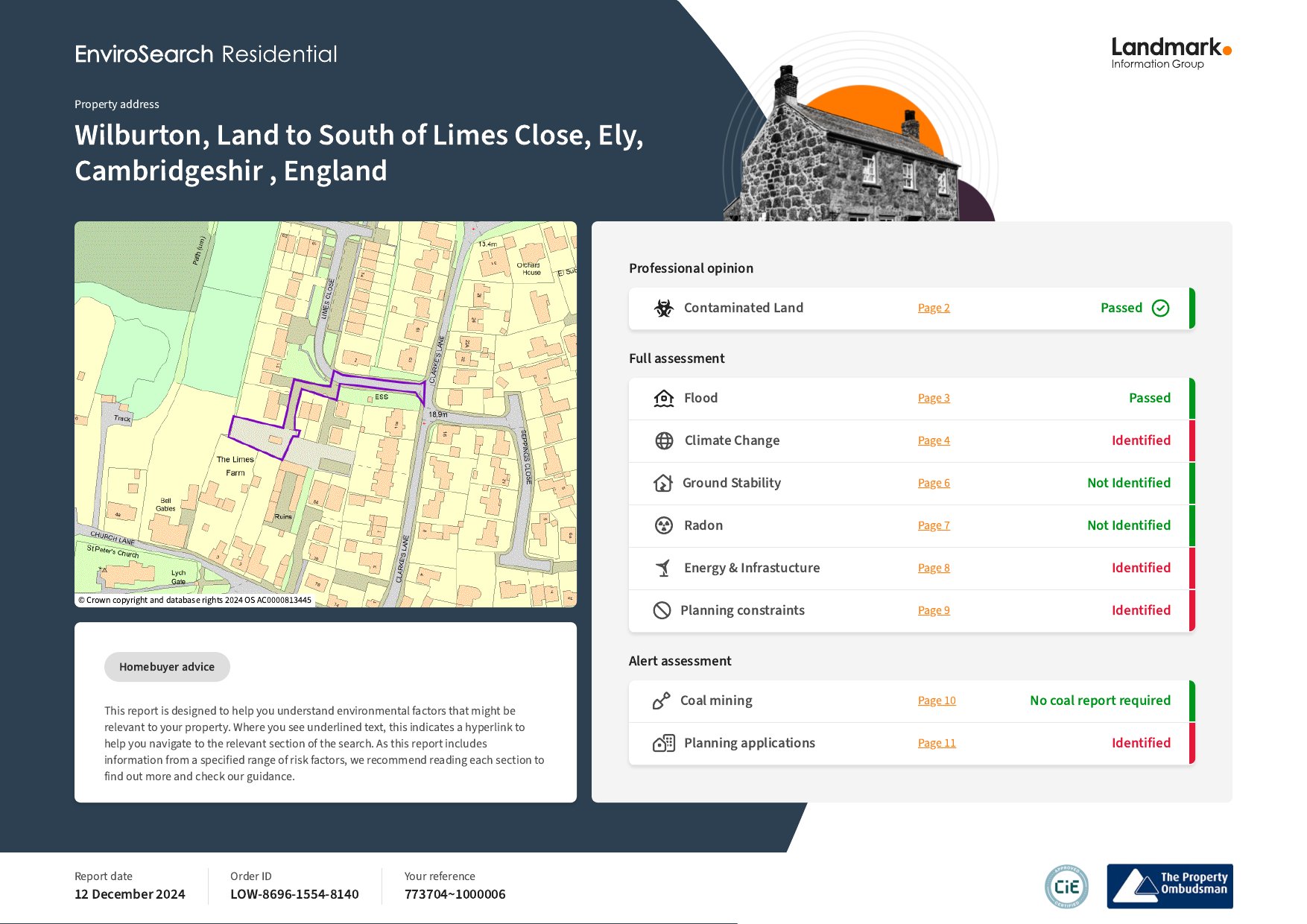
Task: Click the Flood house icon
Action: 663,399
